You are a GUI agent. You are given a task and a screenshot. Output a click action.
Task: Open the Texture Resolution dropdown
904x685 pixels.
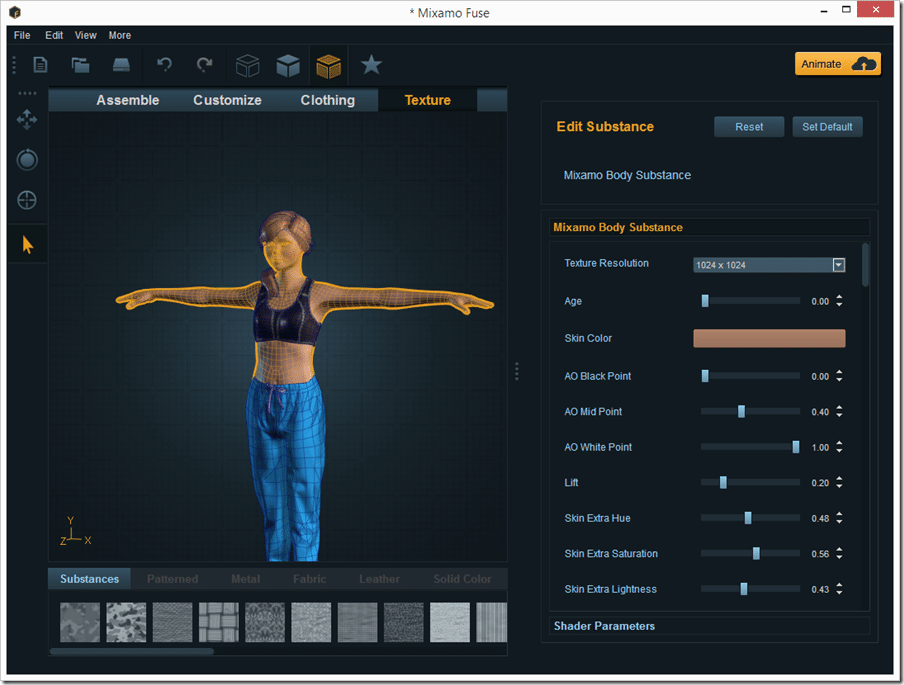tap(769, 265)
